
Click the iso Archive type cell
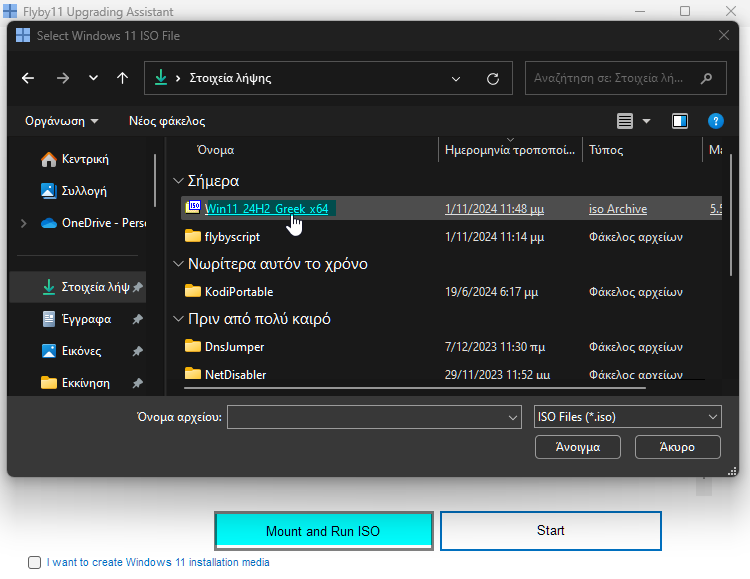click(618, 209)
